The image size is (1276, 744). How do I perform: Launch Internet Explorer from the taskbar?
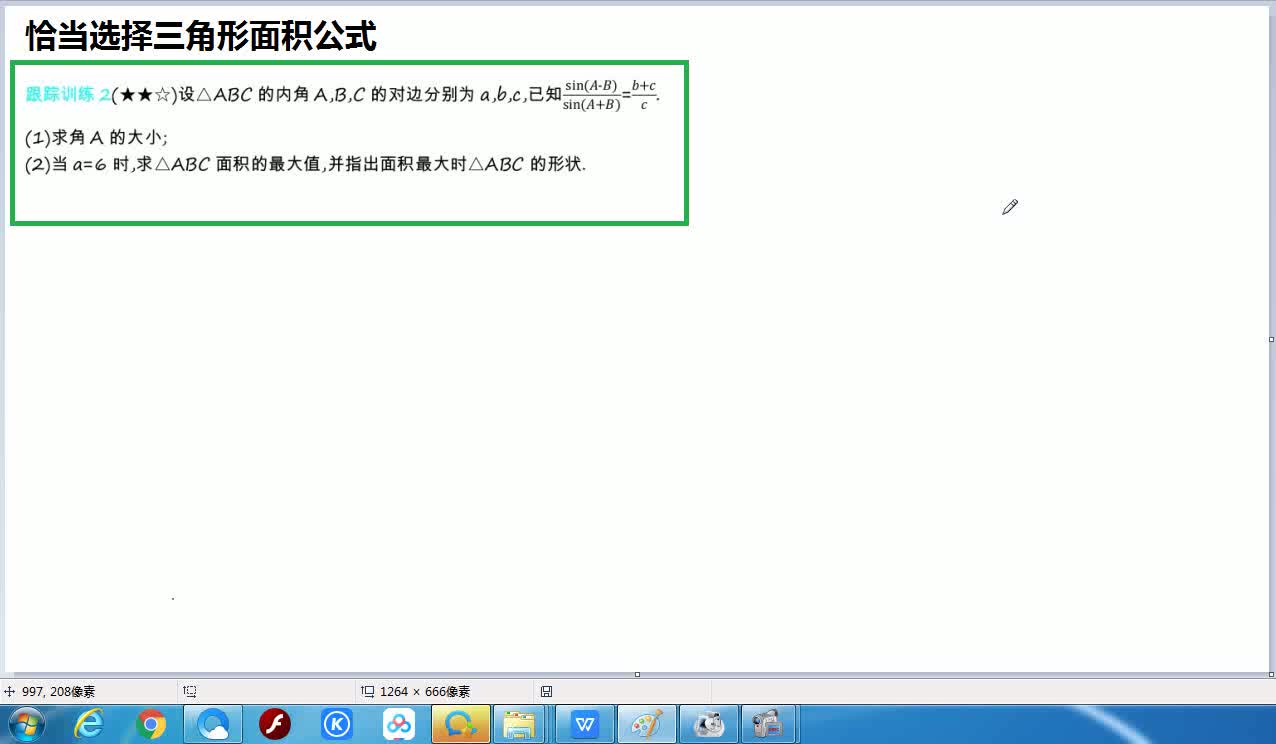[86, 723]
